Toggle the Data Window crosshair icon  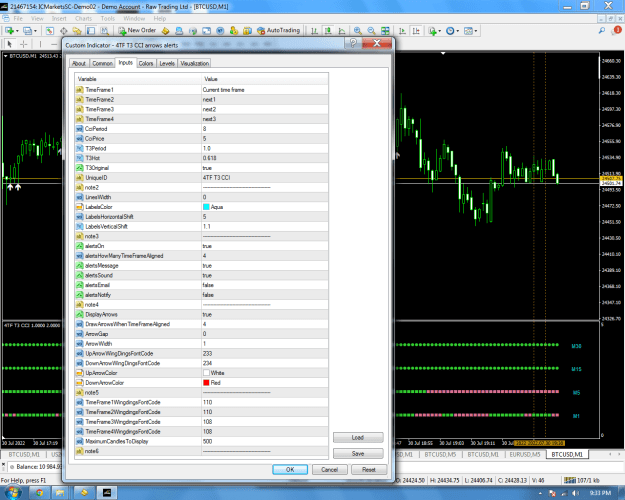63,31
